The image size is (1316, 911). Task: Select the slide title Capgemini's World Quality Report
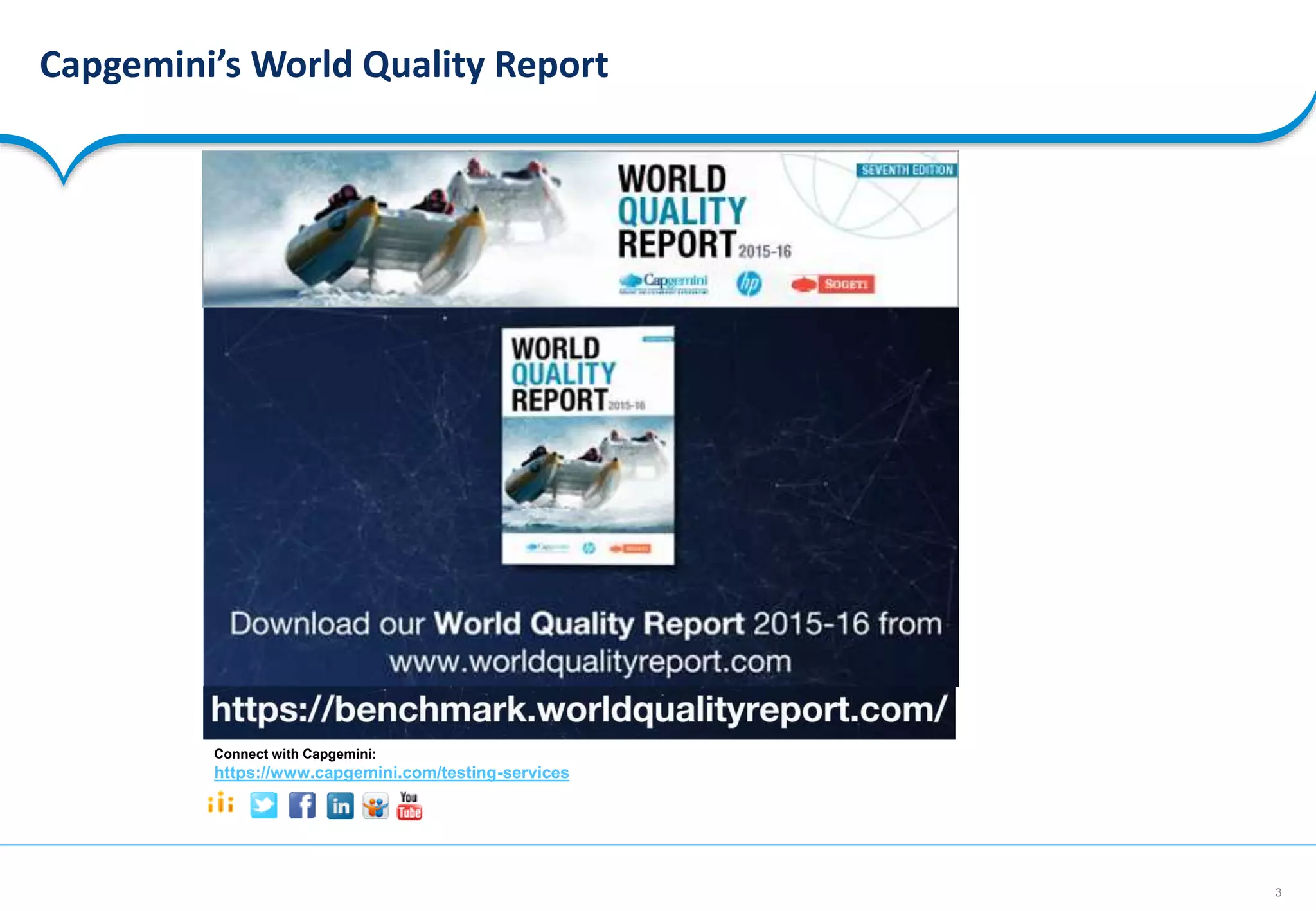[324, 65]
